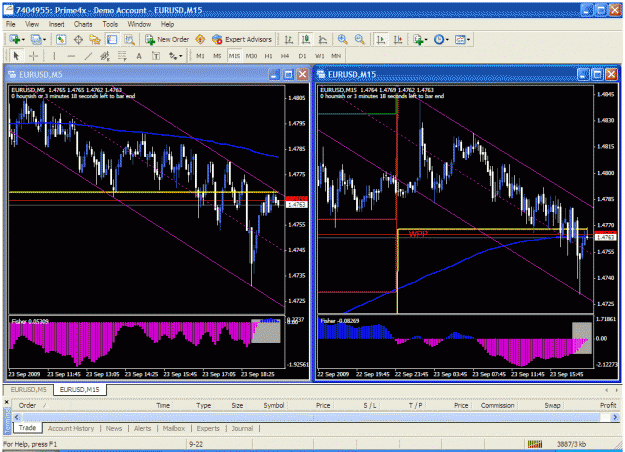Image resolution: width=625 pixels, height=452 pixels.
Task: Zoom in on the chart
Action: pos(342,39)
